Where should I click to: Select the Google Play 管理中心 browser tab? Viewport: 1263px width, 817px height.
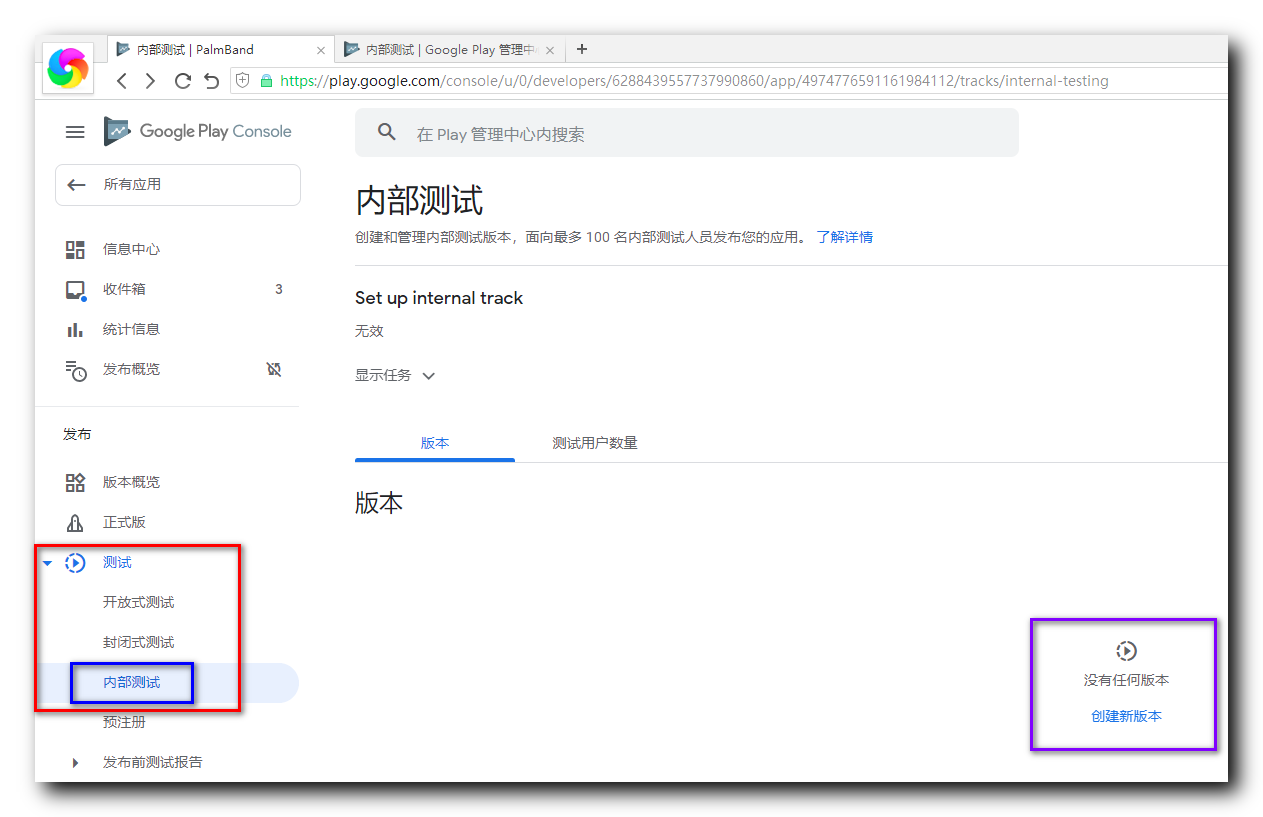[450, 49]
